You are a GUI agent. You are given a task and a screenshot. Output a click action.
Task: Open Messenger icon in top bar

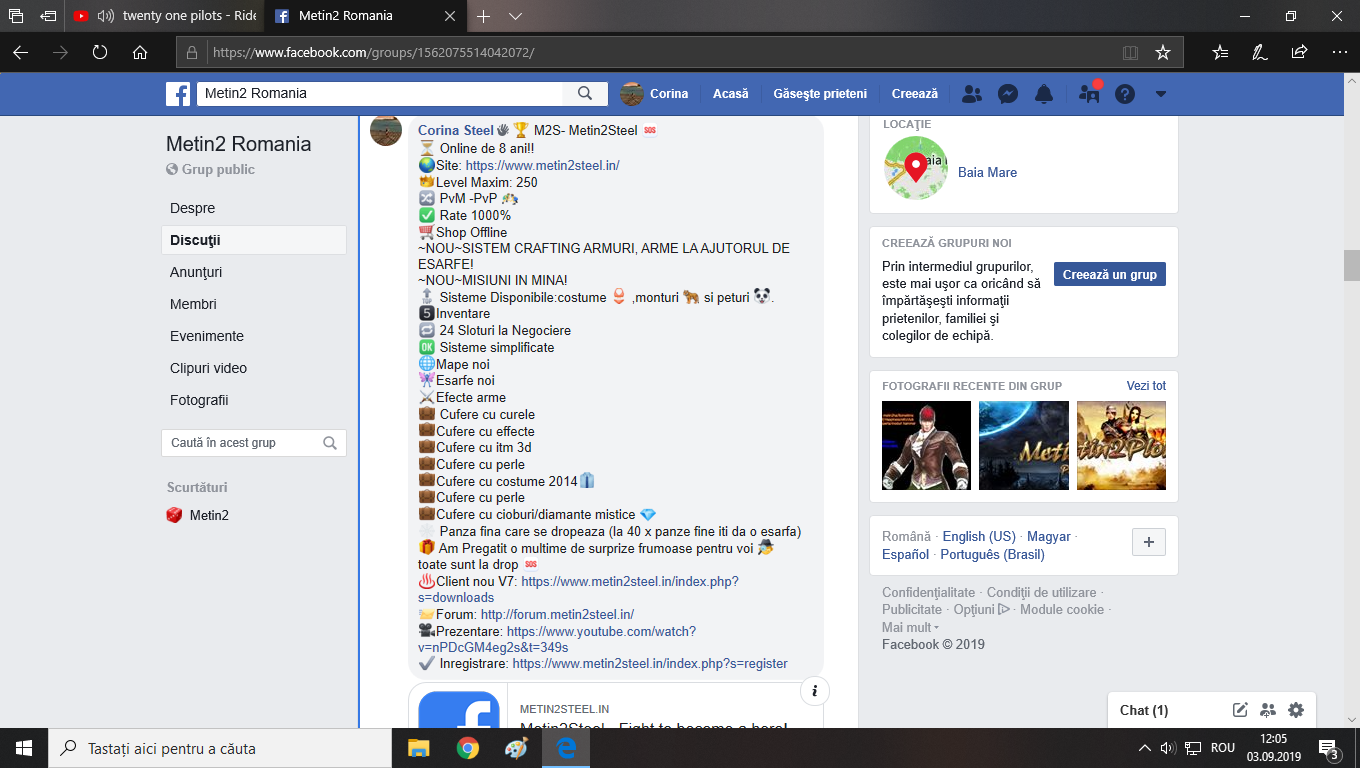1008,94
